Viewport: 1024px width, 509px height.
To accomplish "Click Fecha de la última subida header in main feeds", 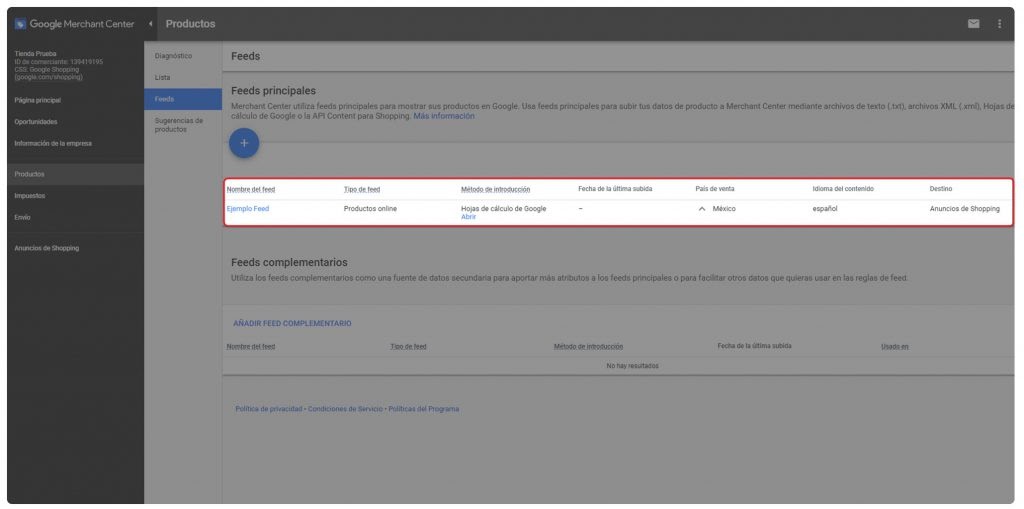I will coord(615,189).
